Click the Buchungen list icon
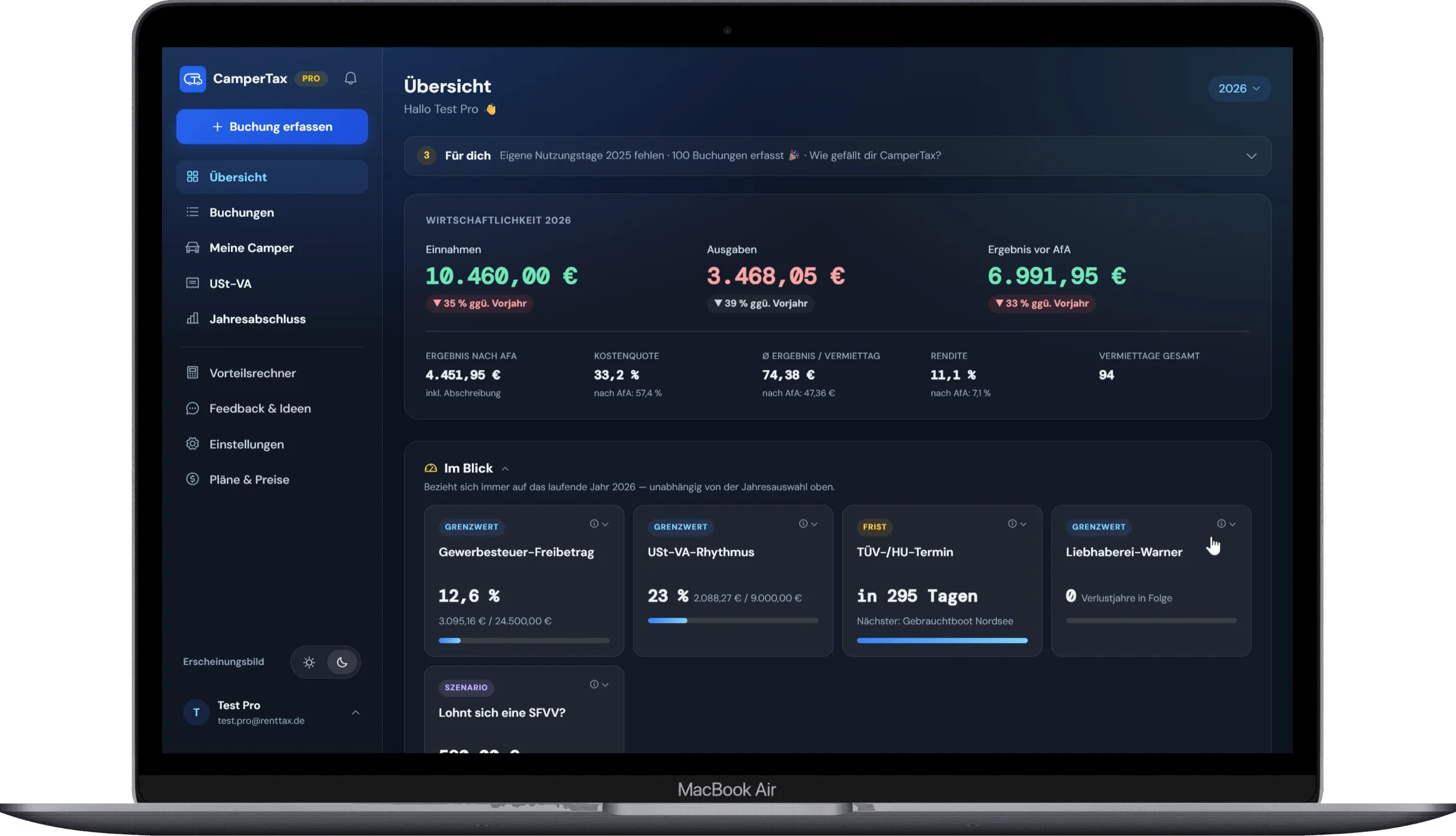Image resolution: width=1456 pixels, height=836 pixels. tap(193, 212)
